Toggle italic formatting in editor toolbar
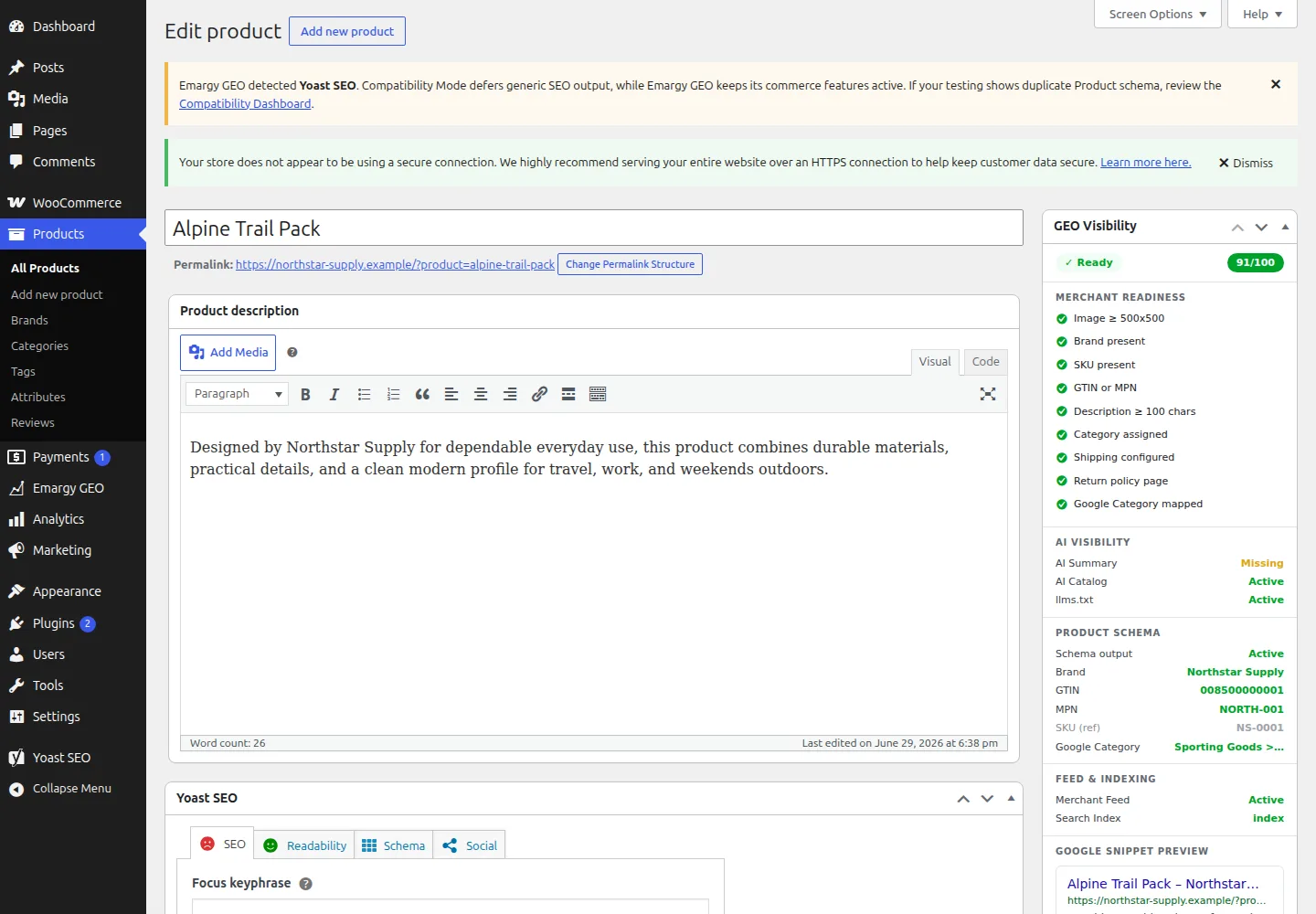Viewport: 1316px width, 914px height. tap(334, 394)
